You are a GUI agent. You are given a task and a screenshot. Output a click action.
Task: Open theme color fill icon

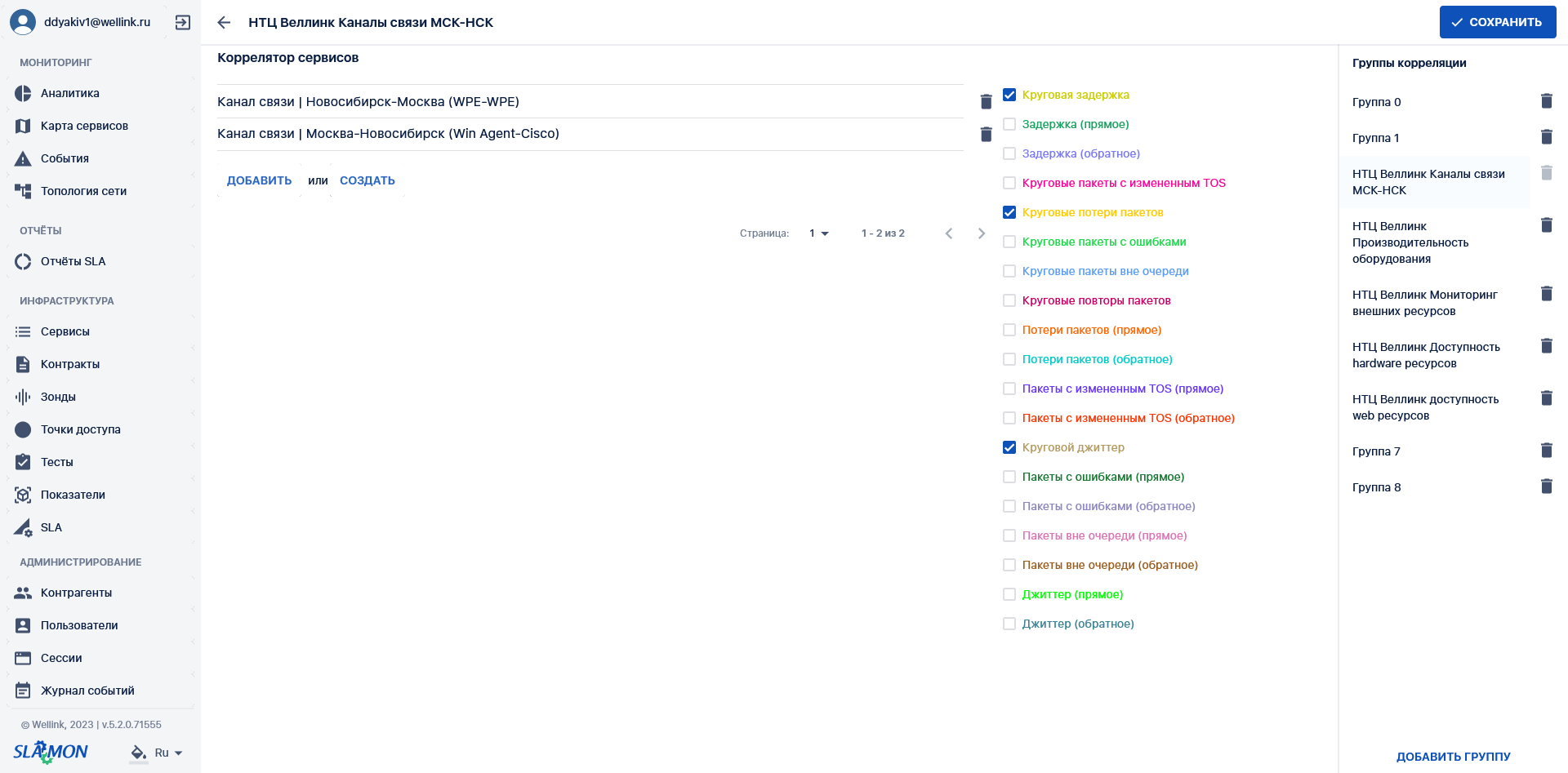139,753
